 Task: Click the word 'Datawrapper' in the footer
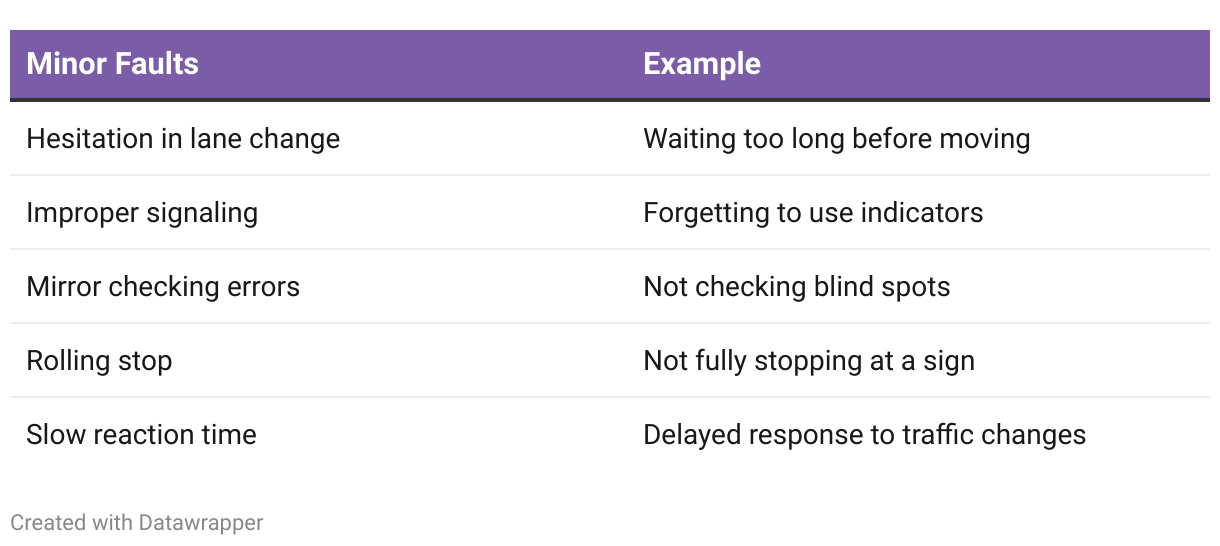click(201, 522)
